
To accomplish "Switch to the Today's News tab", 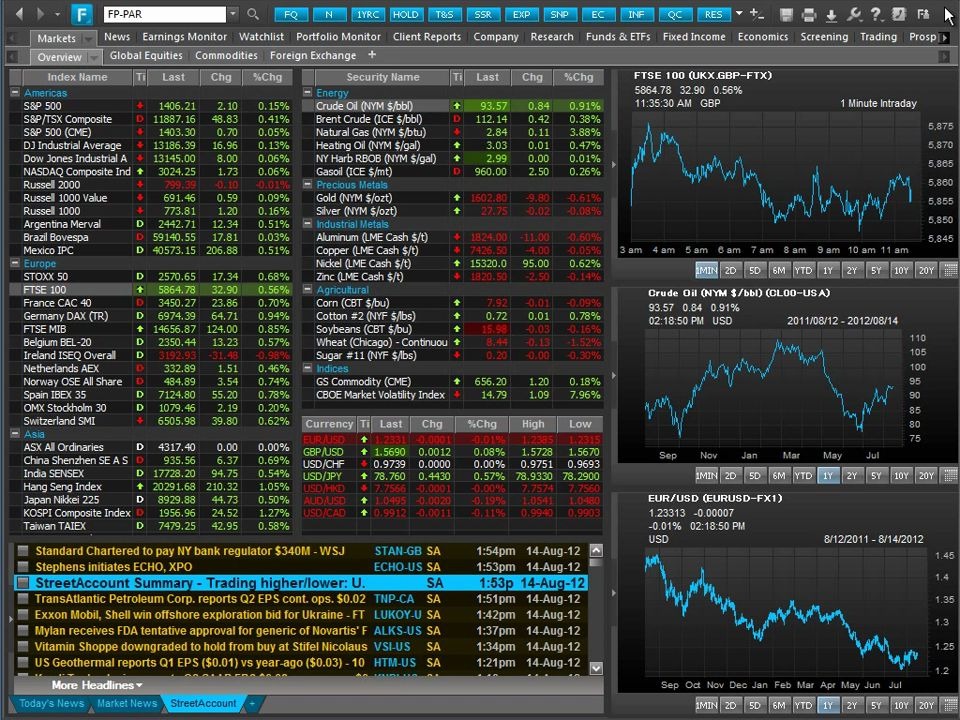I will pyautogui.click(x=51, y=703).
